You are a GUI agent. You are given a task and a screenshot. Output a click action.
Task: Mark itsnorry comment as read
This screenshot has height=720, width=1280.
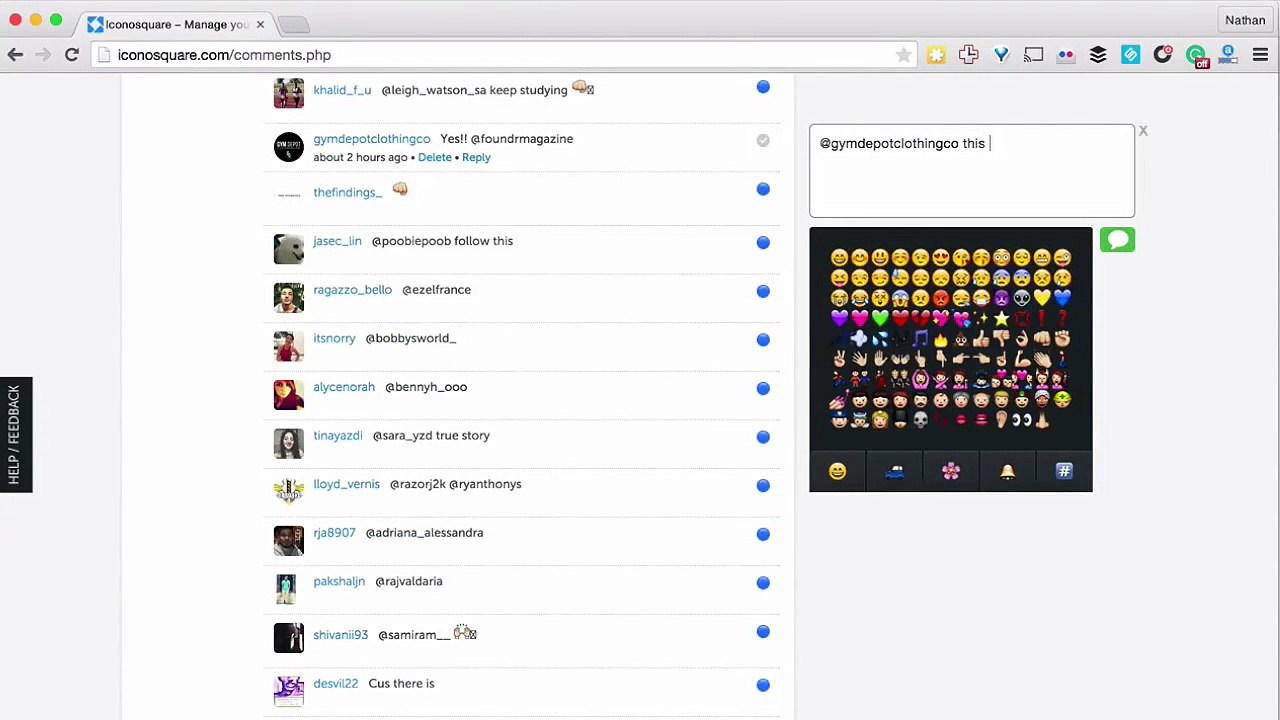tap(763, 340)
